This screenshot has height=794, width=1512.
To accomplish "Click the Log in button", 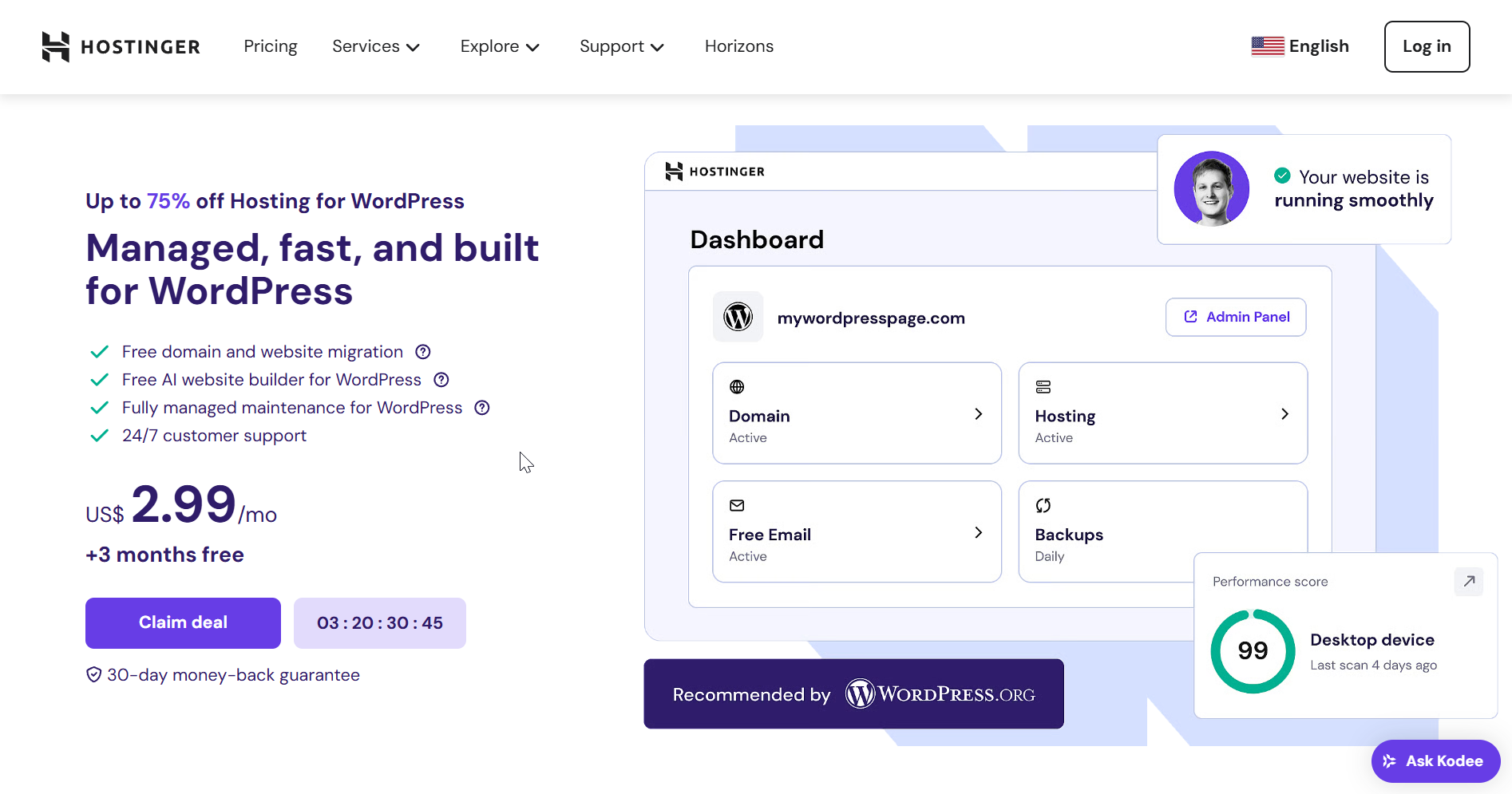I will coord(1427,46).
